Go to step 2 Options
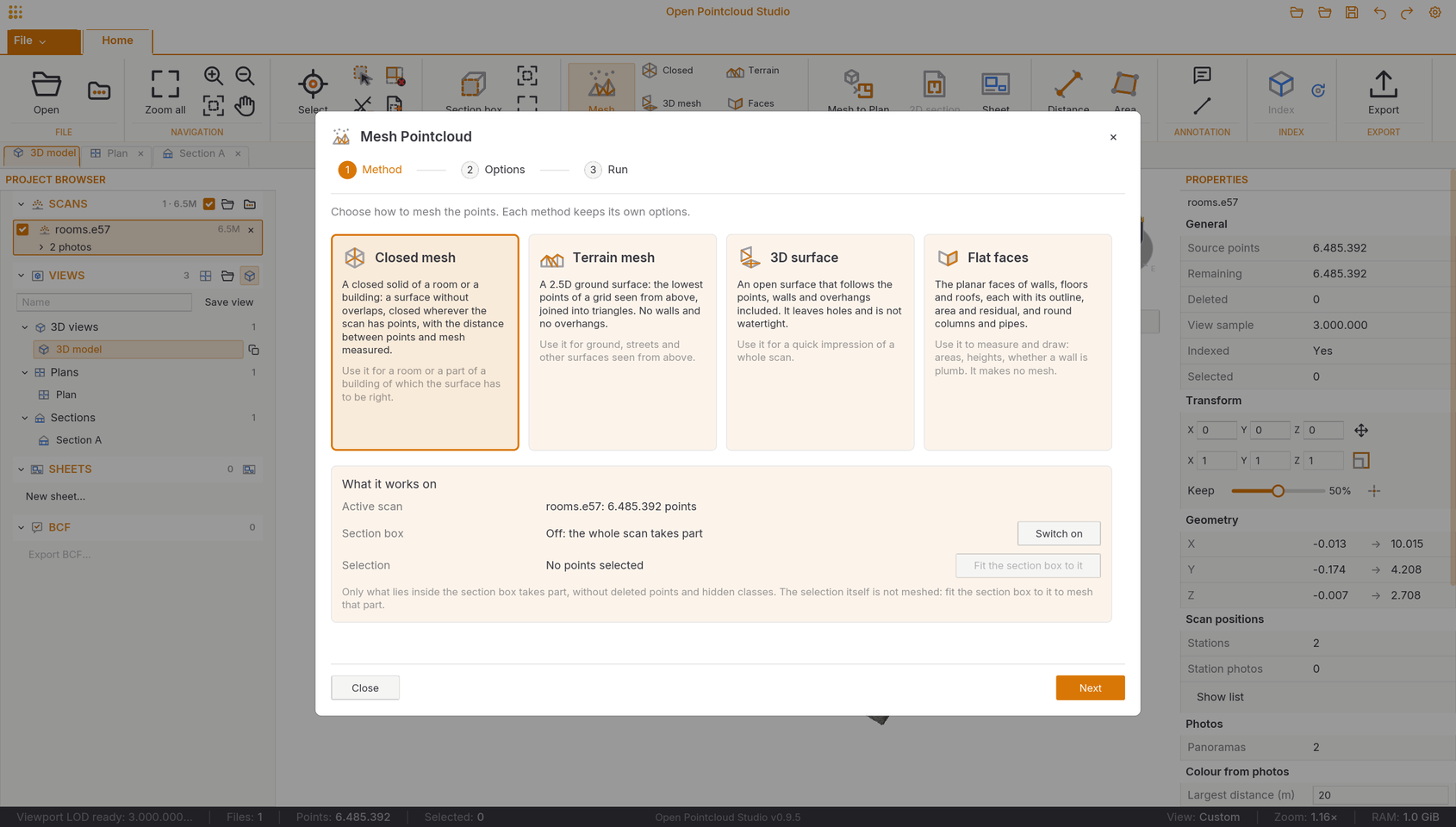1456x827 pixels. tap(493, 170)
